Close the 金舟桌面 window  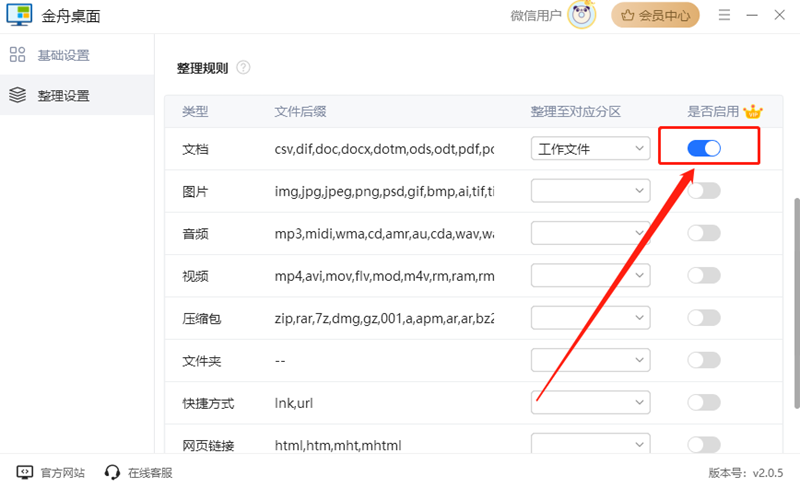click(780, 15)
